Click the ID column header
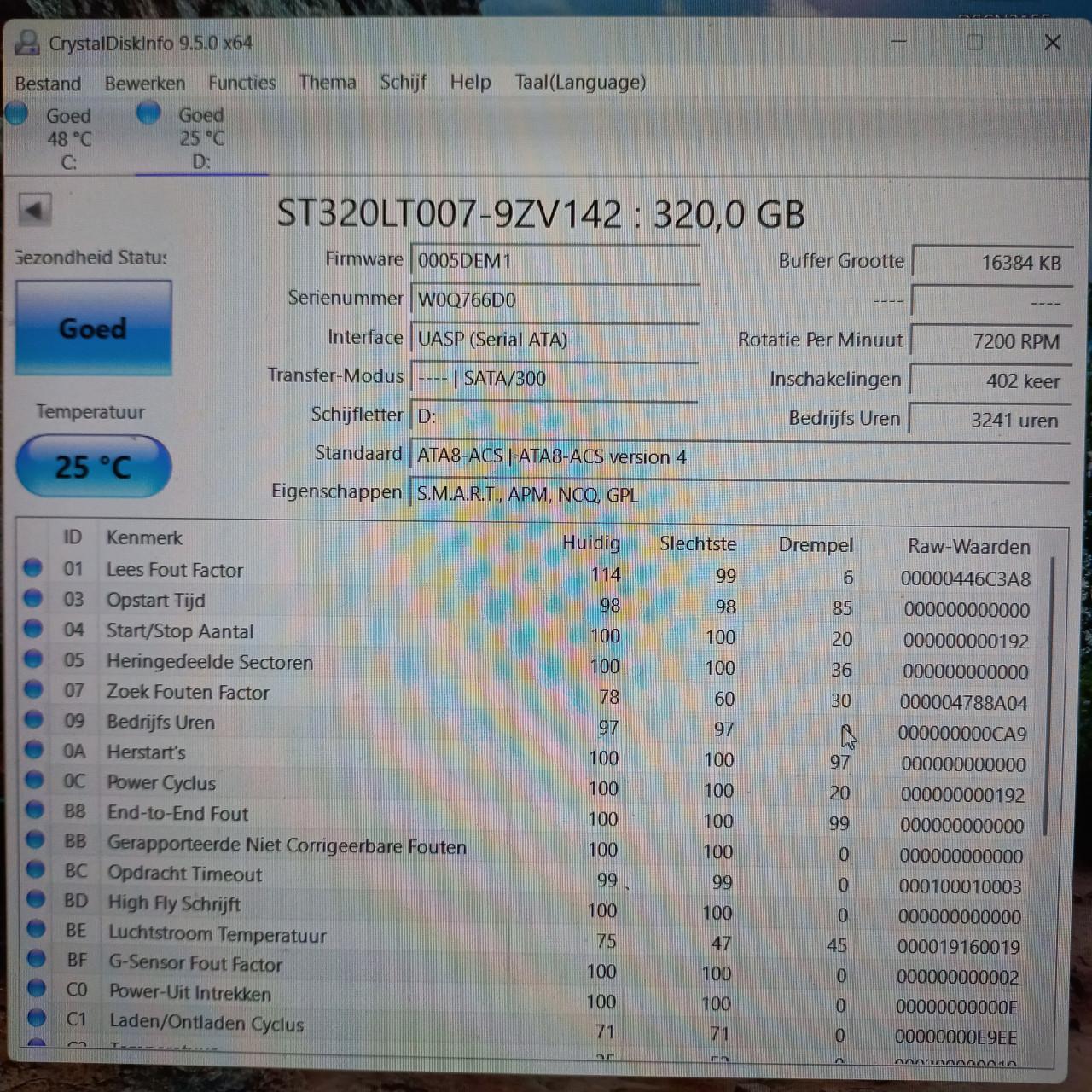Viewport: 1092px width, 1092px height. 73,537
